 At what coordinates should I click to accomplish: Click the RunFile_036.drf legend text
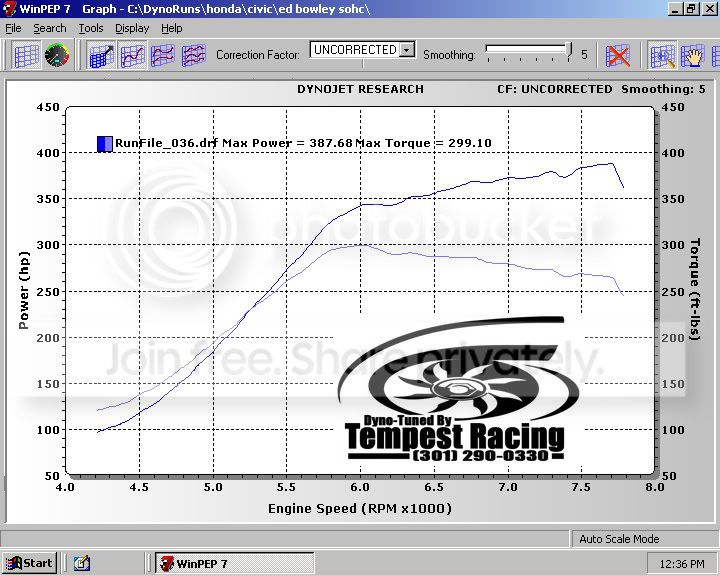(x=167, y=143)
